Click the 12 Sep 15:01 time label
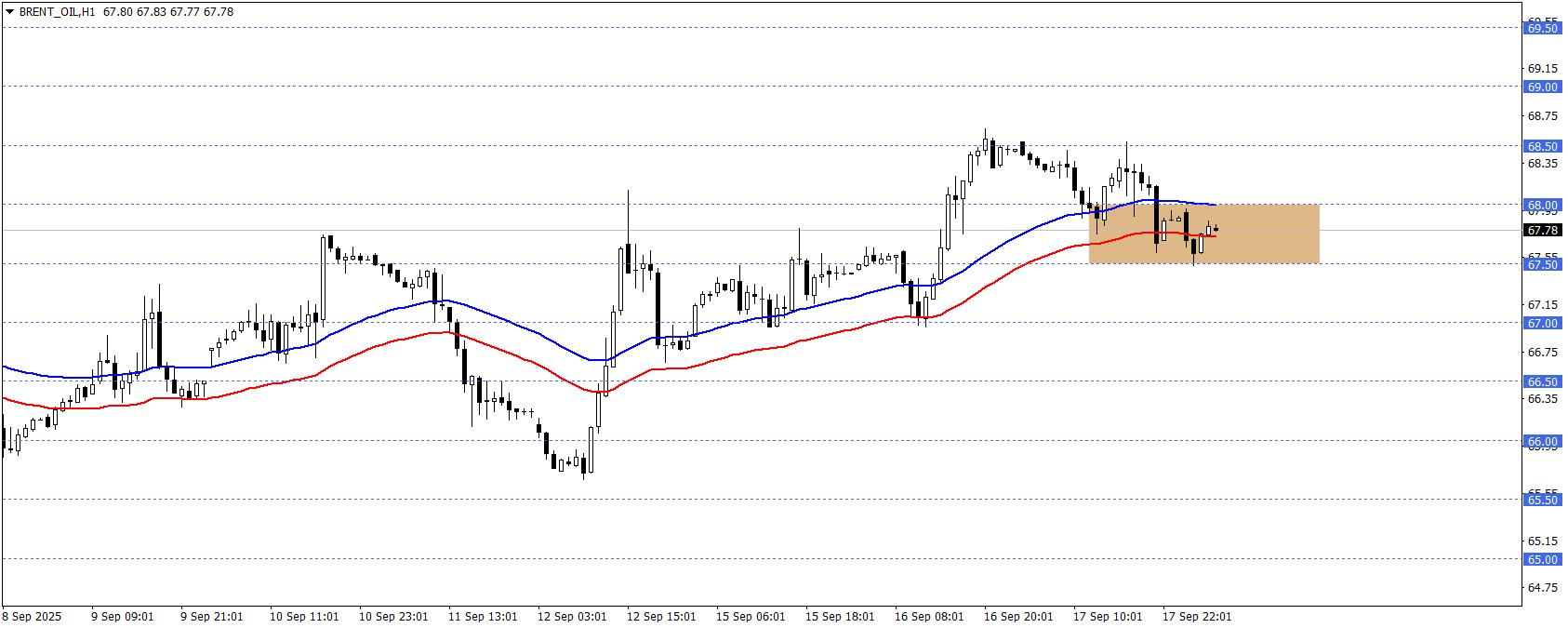The height and width of the screenshot is (628, 1568). point(661,616)
